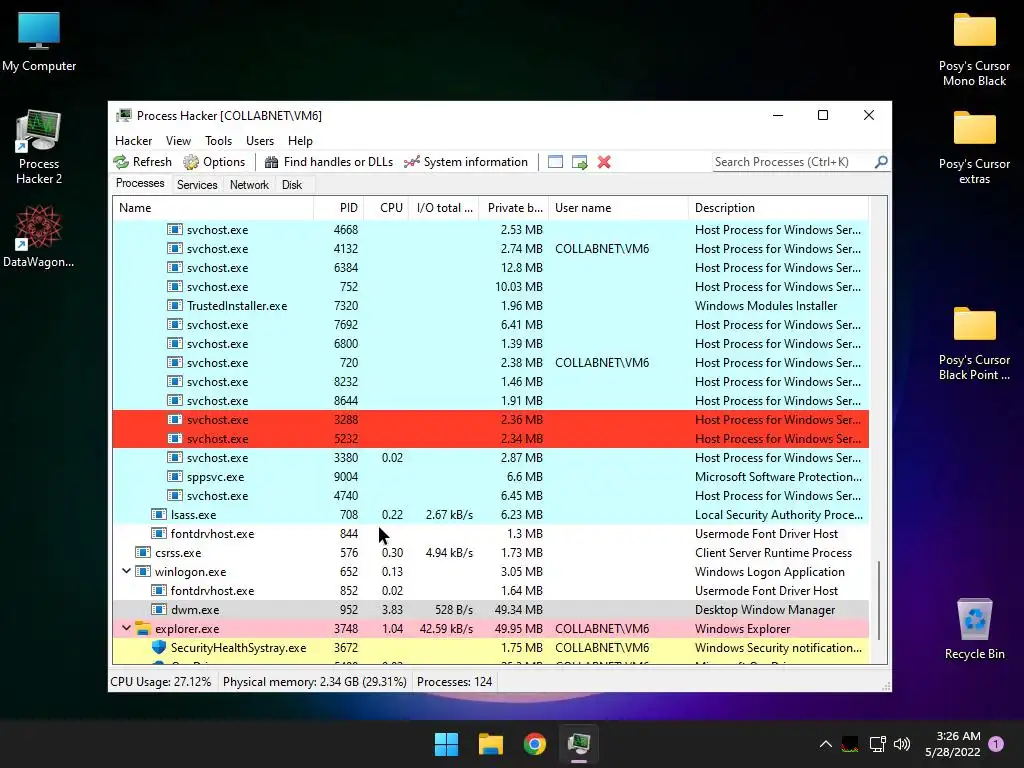Click the Windows Explorer description text
The width and height of the screenshot is (1024, 768).
(743, 629)
